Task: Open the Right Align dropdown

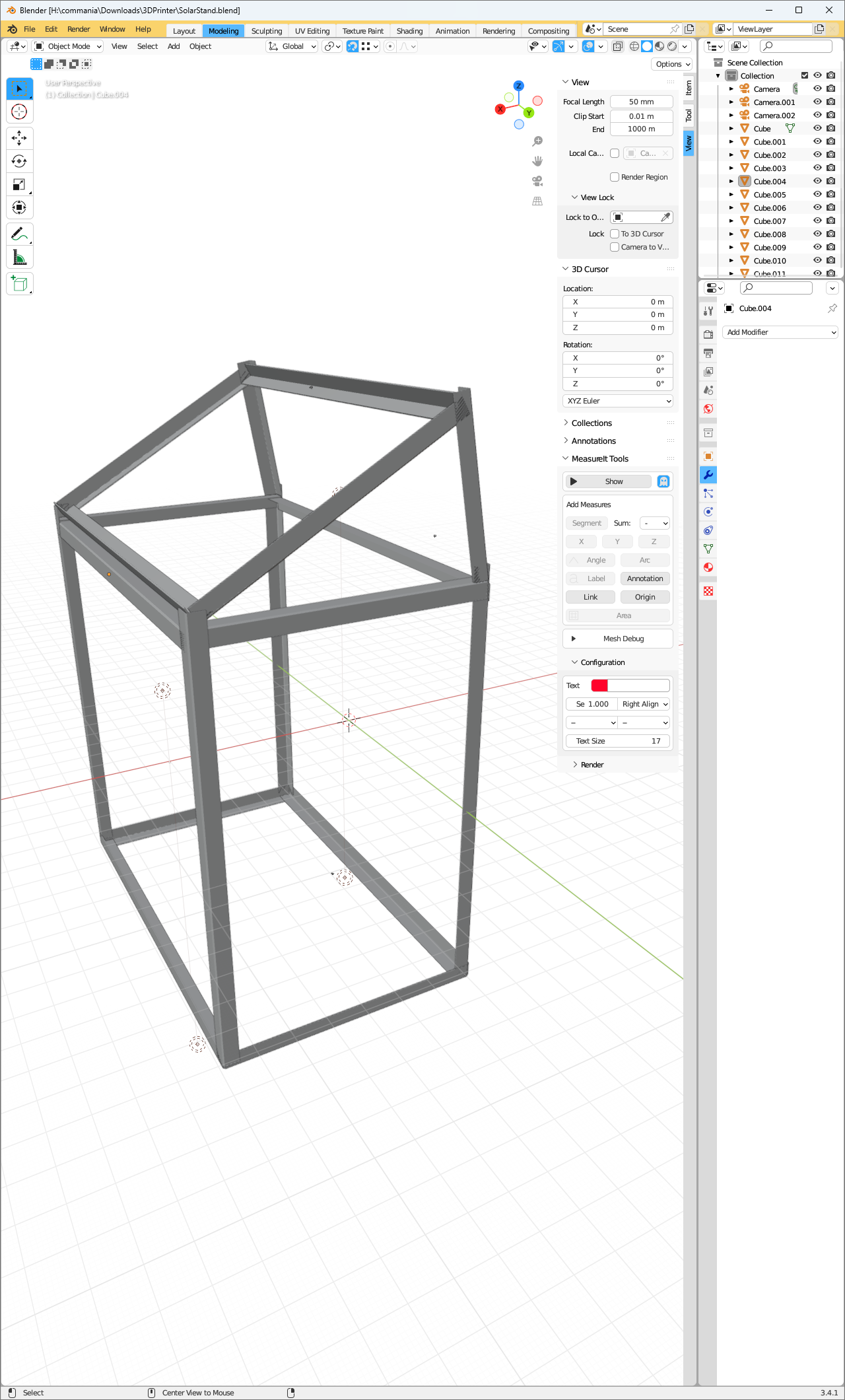Action: 645,704
